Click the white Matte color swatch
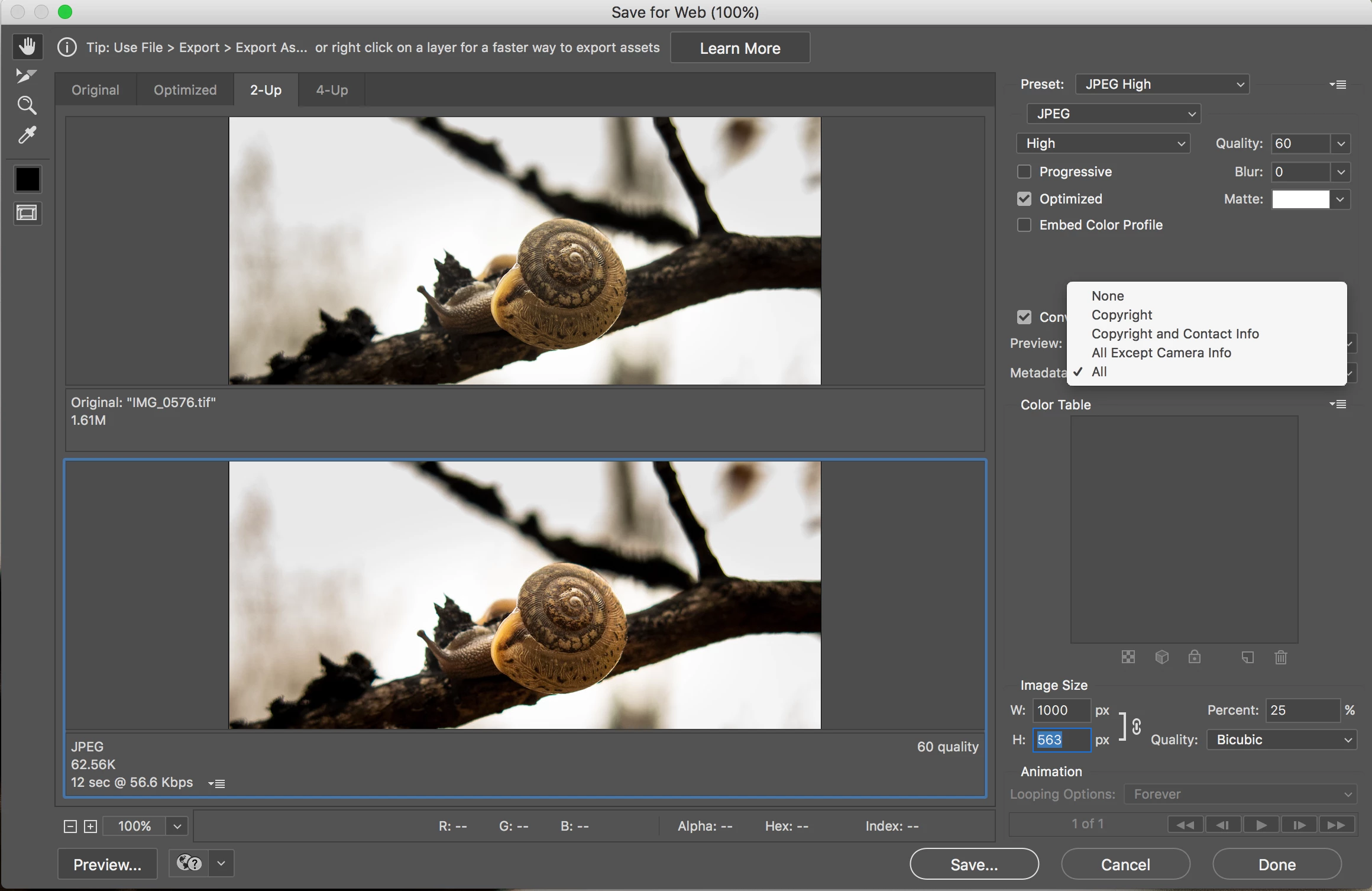Image resolution: width=1372 pixels, height=891 pixels. [x=1300, y=199]
